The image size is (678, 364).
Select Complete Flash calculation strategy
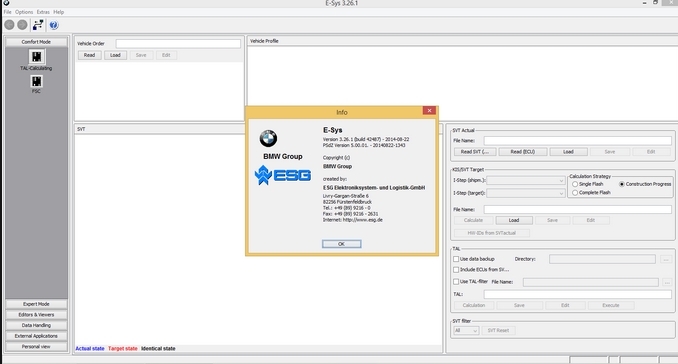click(x=575, y=193)
